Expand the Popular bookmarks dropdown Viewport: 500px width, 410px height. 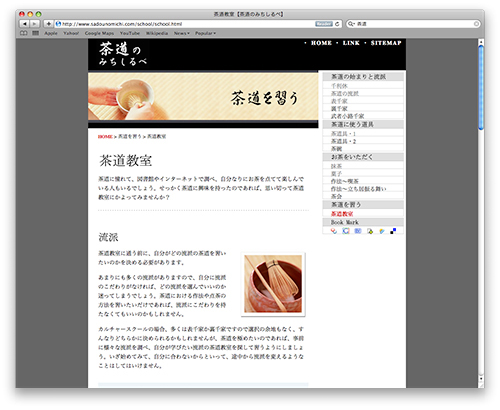pyautogui.click(x=205, y=33)
